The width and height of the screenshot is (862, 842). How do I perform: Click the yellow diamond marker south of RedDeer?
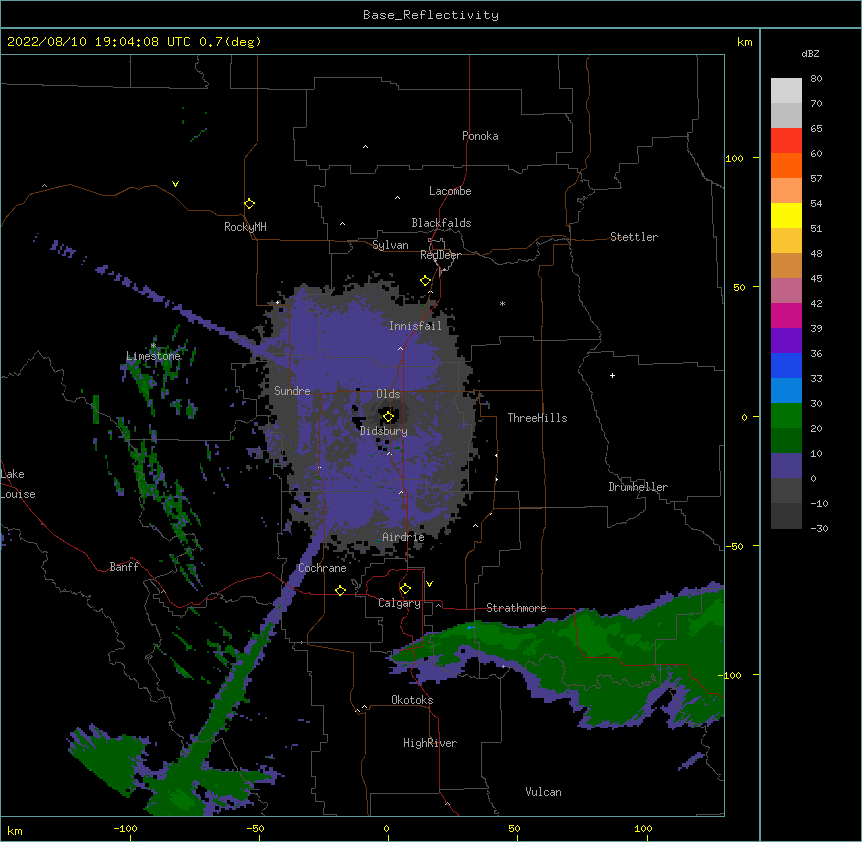(425, 280)
